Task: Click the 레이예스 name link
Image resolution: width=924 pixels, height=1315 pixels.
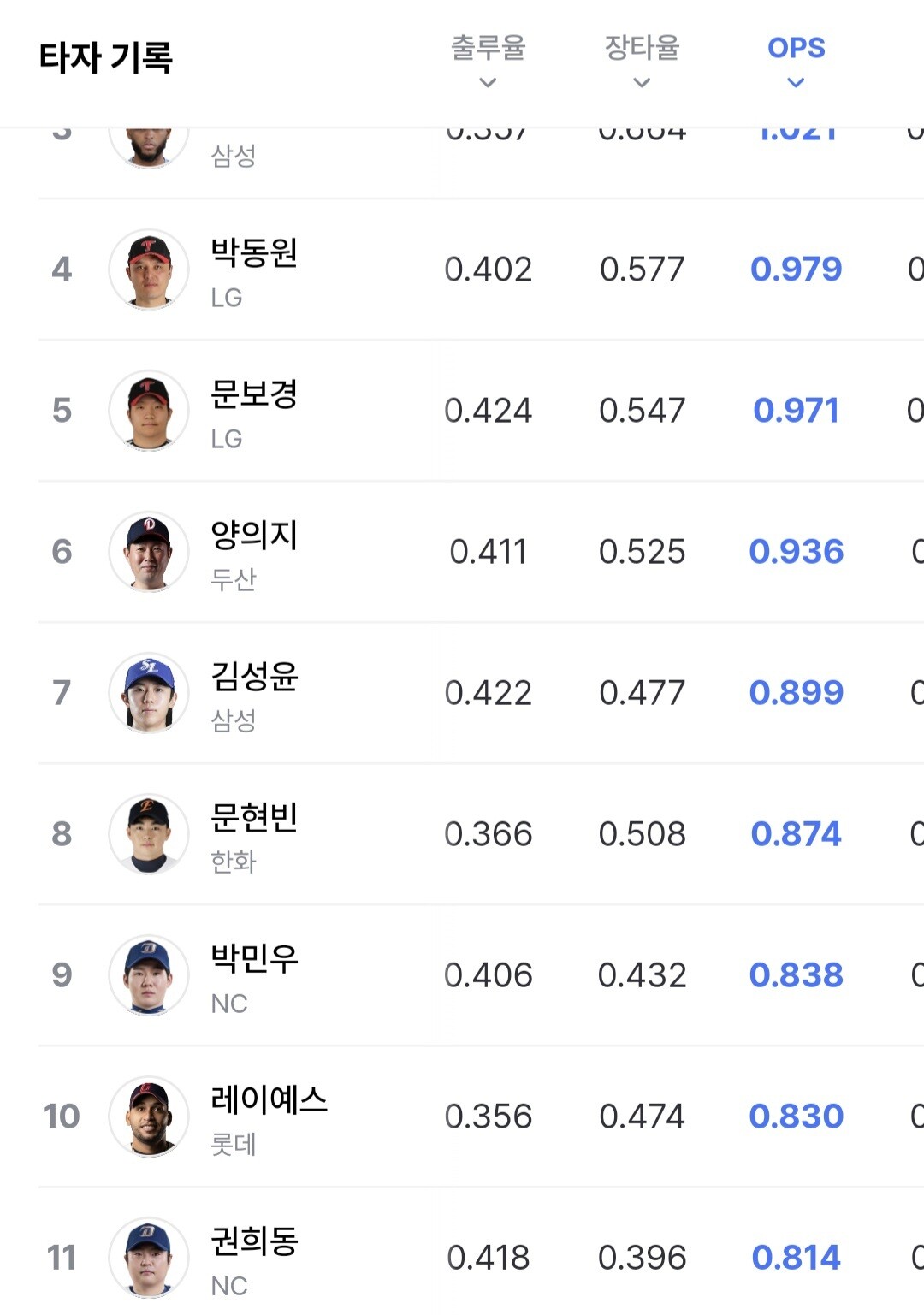Action: [x=269, y=1099]
